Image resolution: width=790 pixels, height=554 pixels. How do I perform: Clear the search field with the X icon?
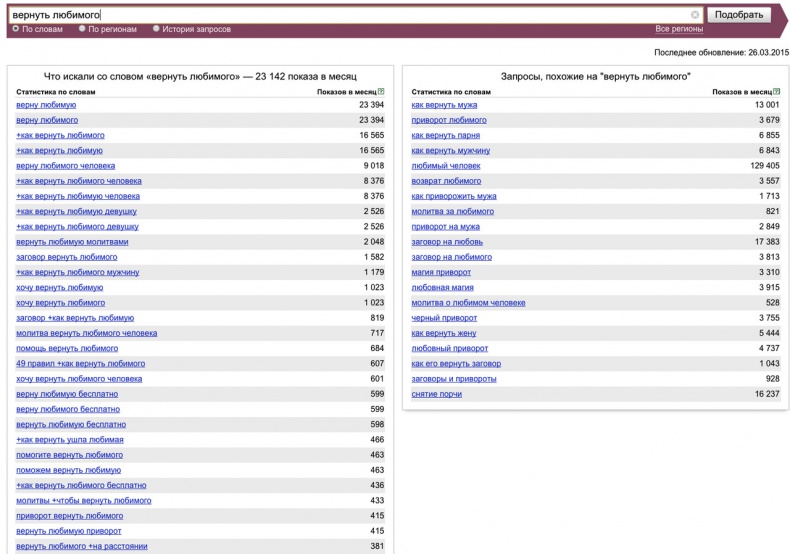point(695,15)
